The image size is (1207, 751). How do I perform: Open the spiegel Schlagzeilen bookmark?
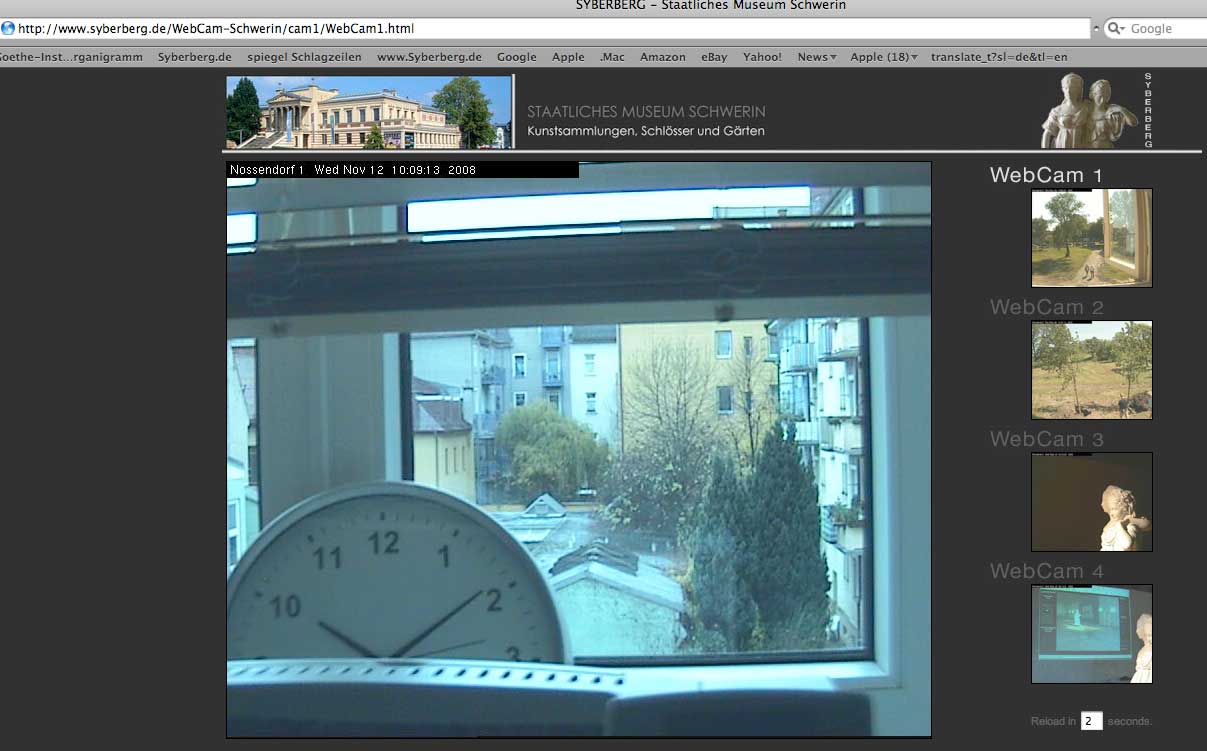pos(304,57)
